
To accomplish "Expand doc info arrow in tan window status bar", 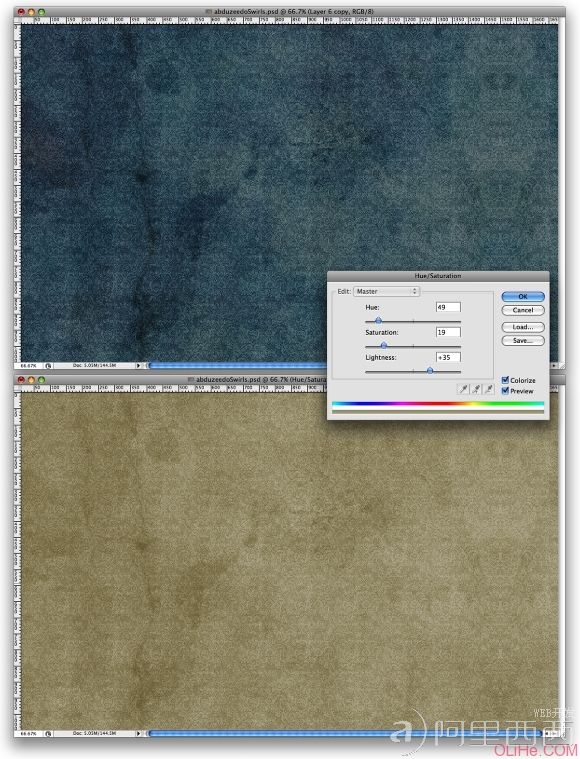I will pyautogui.click(x=138, y=733).
